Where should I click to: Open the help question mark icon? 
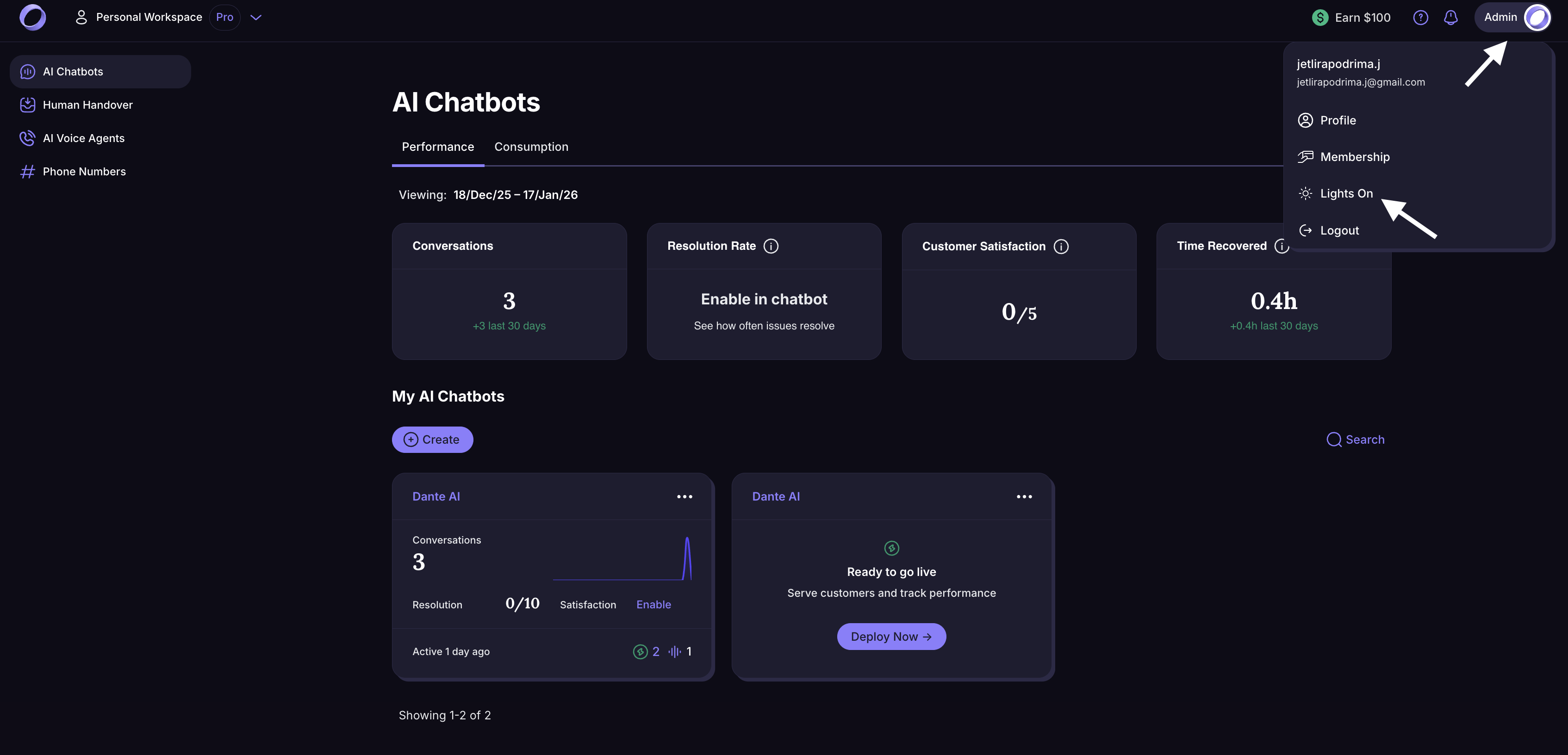(1420, 18)
